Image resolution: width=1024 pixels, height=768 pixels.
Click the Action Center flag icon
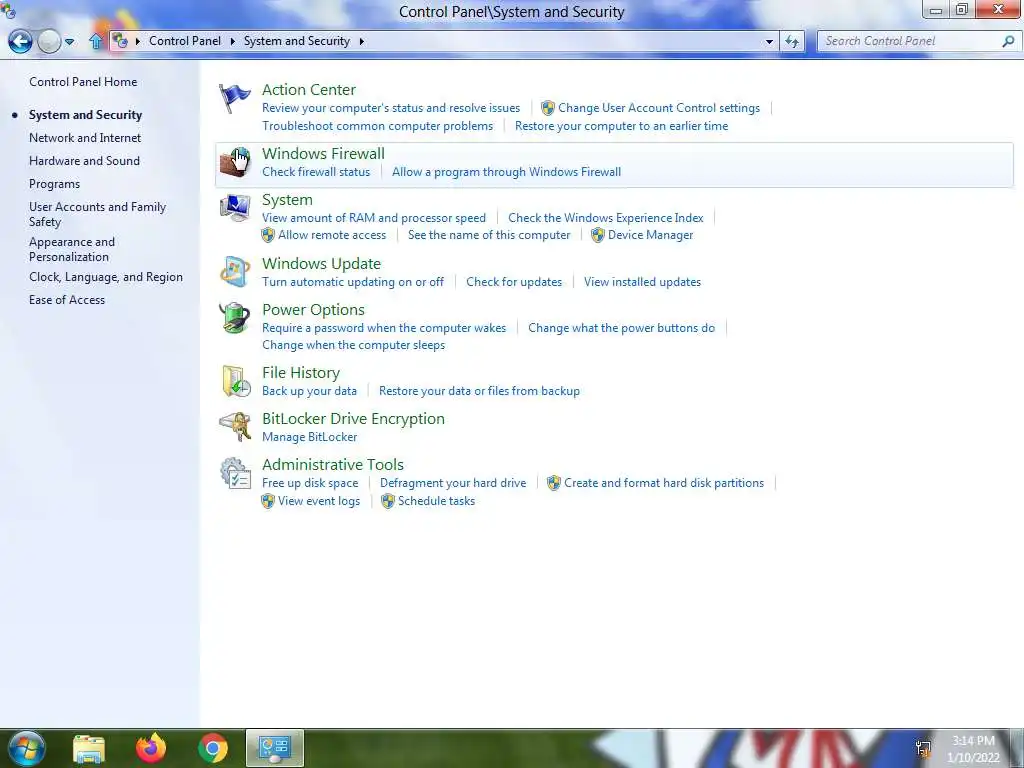[234, 99]
